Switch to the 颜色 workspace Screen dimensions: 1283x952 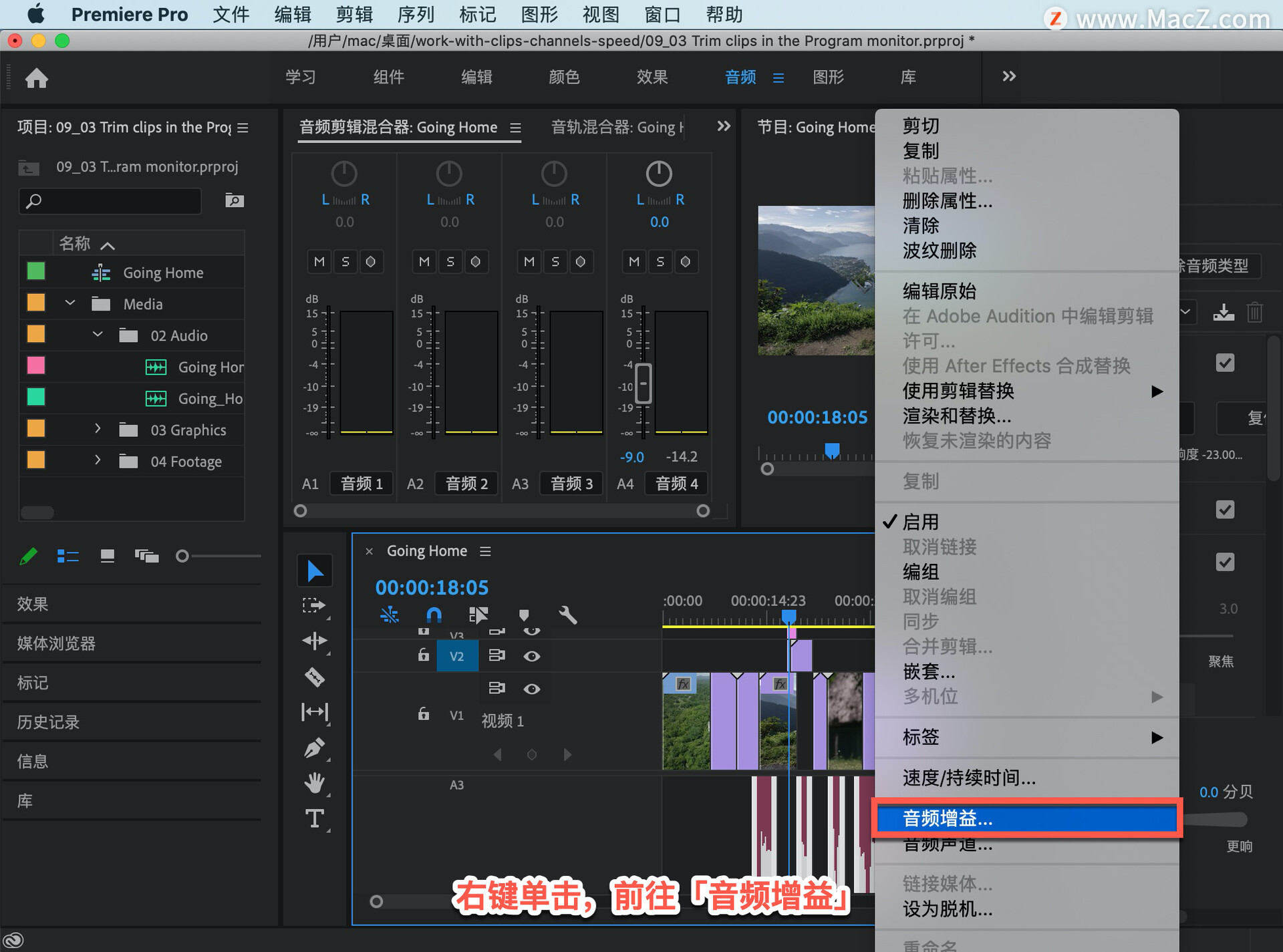[564, 77]
